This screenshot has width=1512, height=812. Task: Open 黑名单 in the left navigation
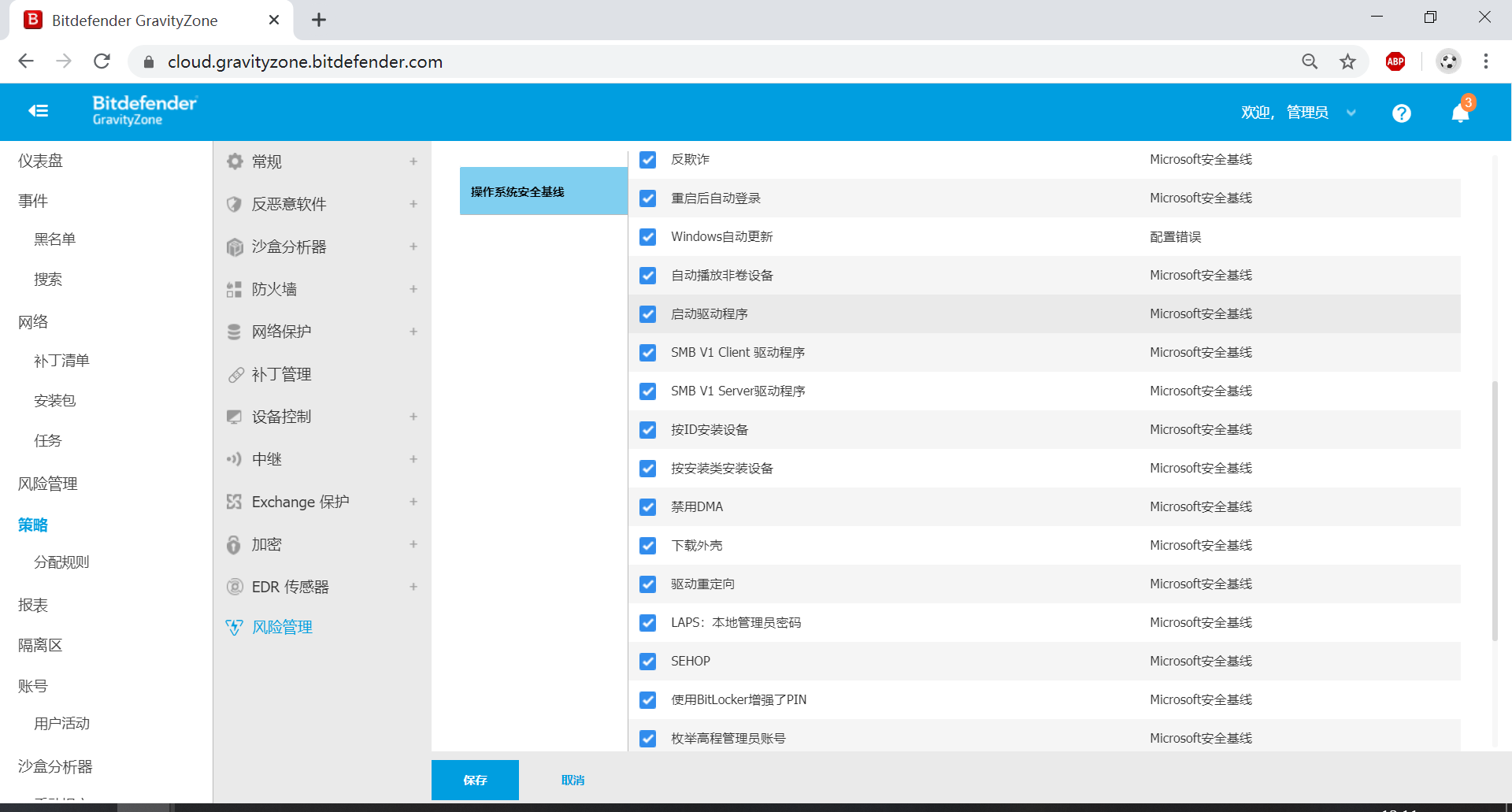[x=54, y=239]
